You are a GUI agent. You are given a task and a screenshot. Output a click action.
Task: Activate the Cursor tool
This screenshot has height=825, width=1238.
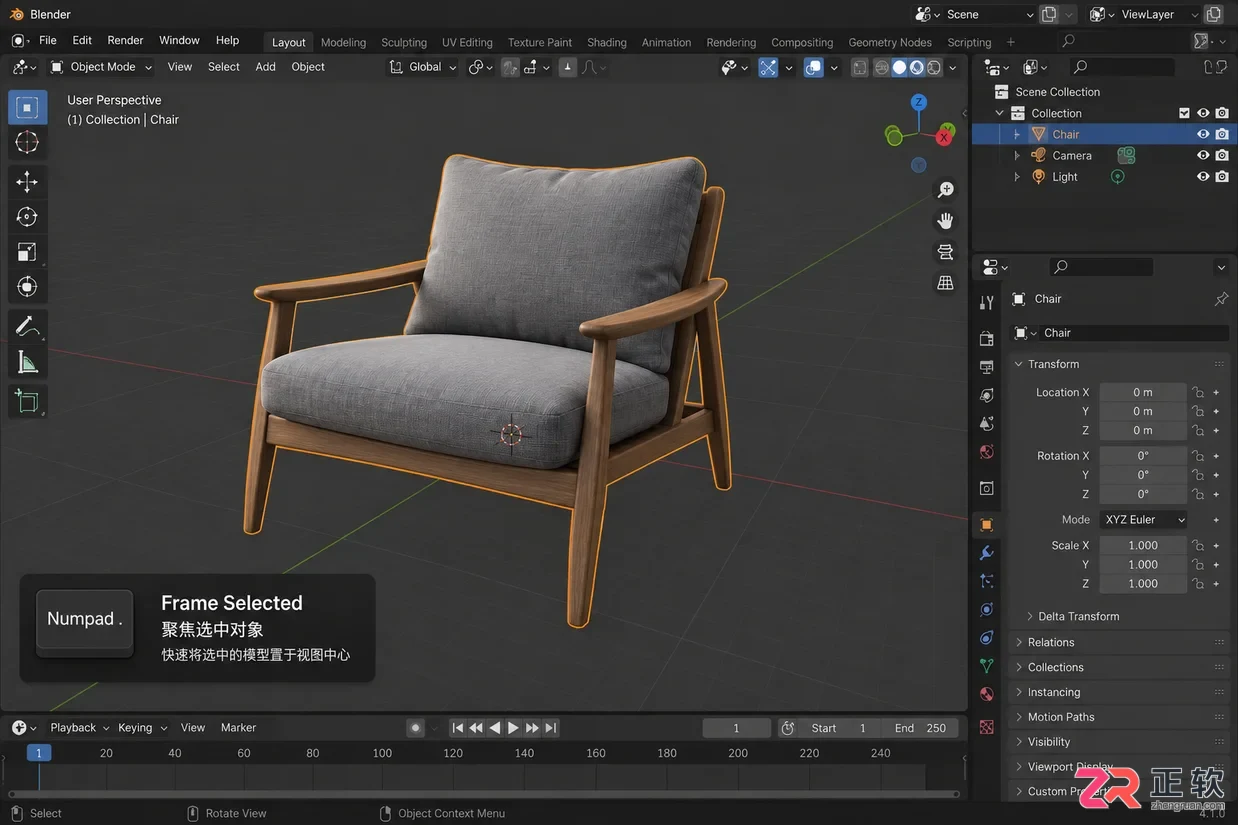[27, 142]
